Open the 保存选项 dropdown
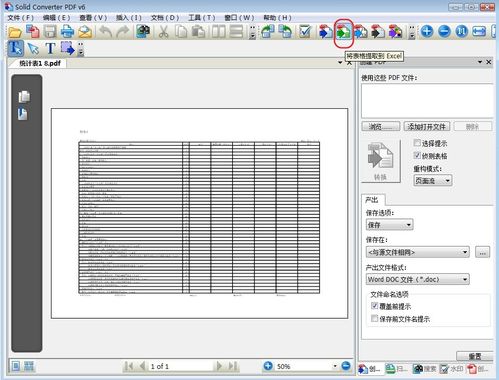Viewport: 499px width, 380px height. tap(389, 225)
